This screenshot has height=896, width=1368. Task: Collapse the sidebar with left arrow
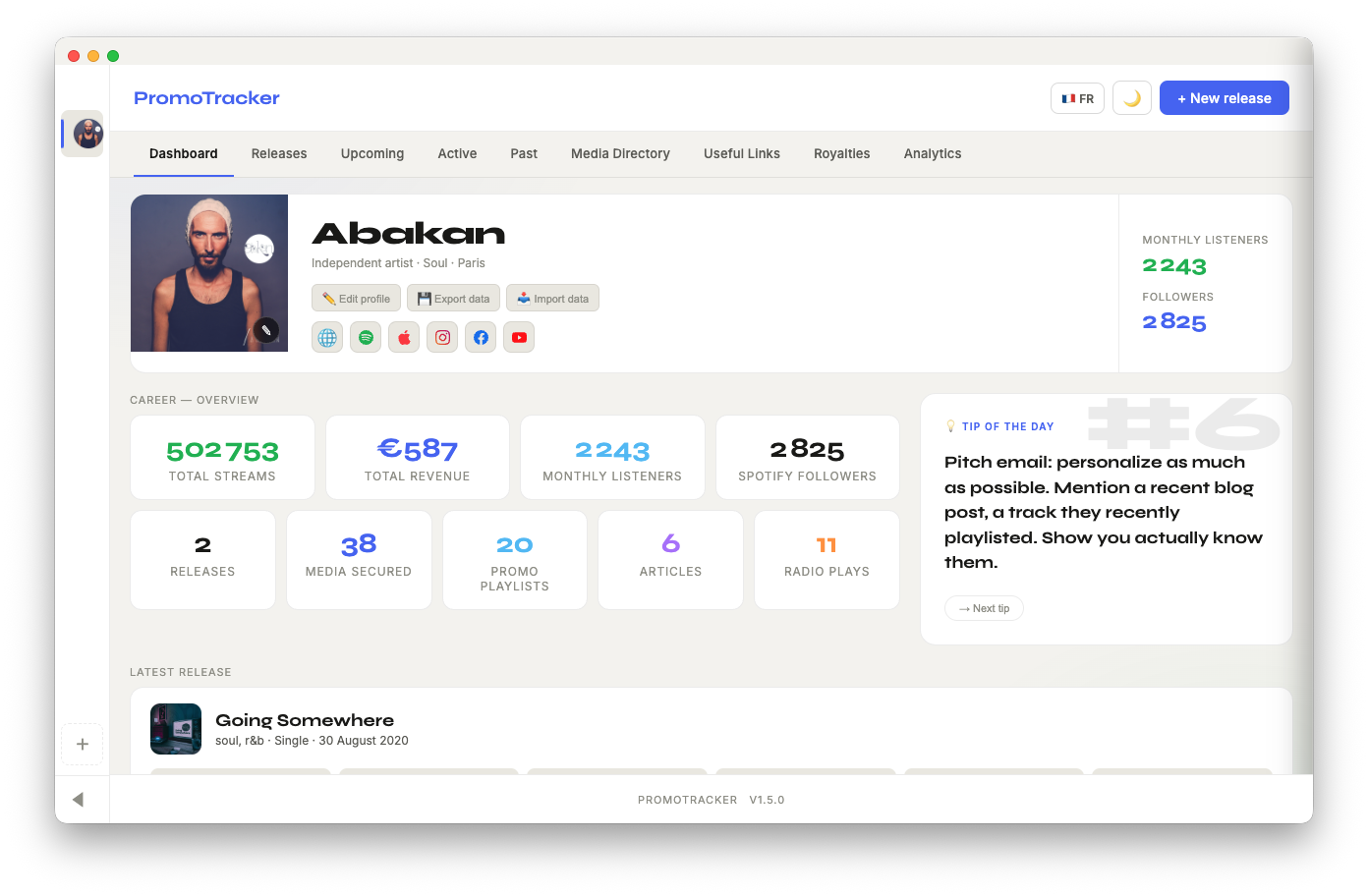(x=78, y=800)
